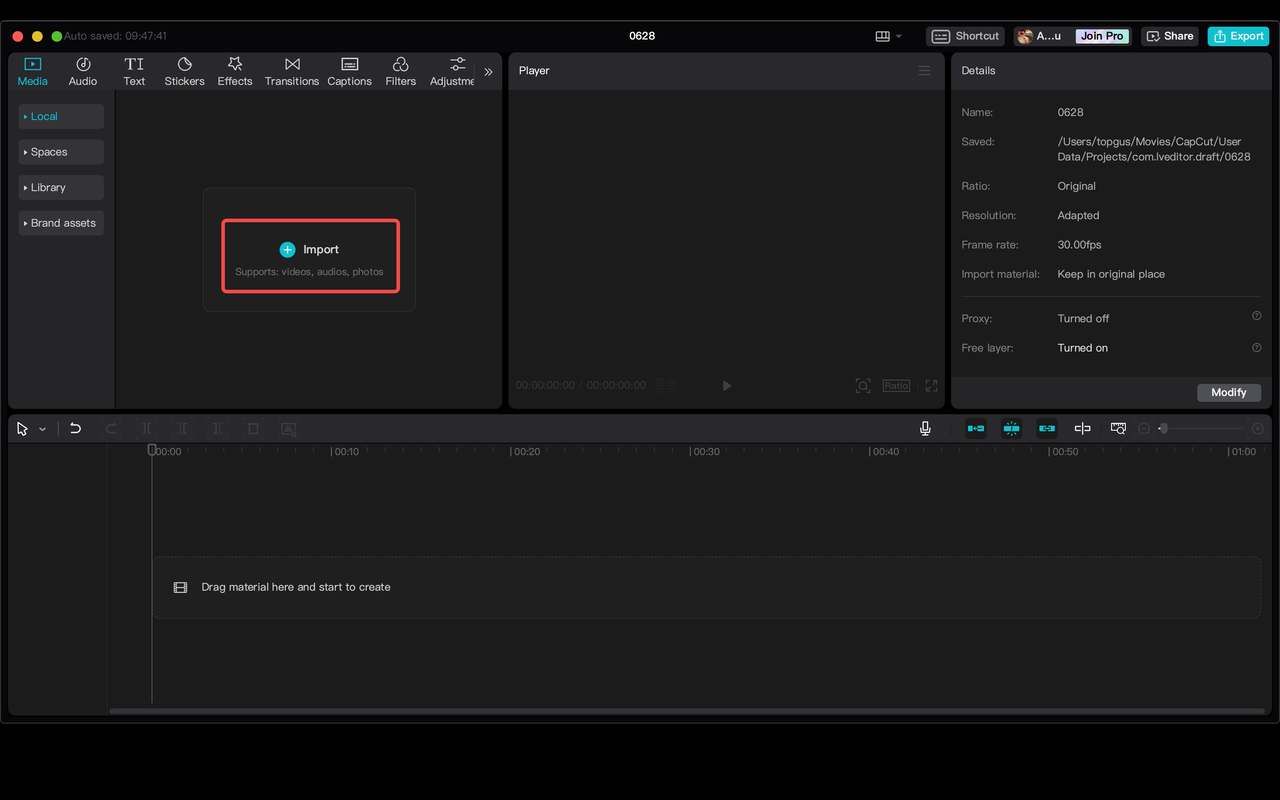1280x800 pixels.
Task: Click the zoom-to-fit icon below the Player
Action: coord(862,385)
